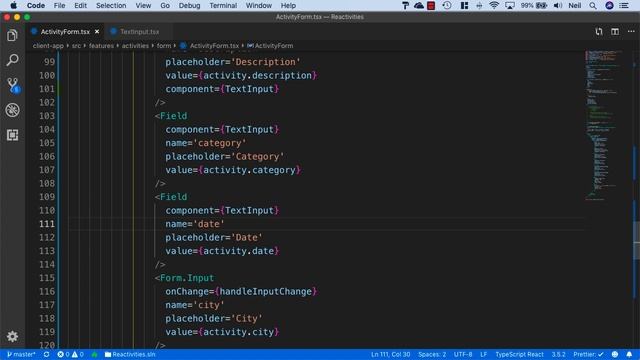The width and height of the screenshot is (640, 360).
Task: Open the volume control in the menu bar
Action: [x=558, y=5]
